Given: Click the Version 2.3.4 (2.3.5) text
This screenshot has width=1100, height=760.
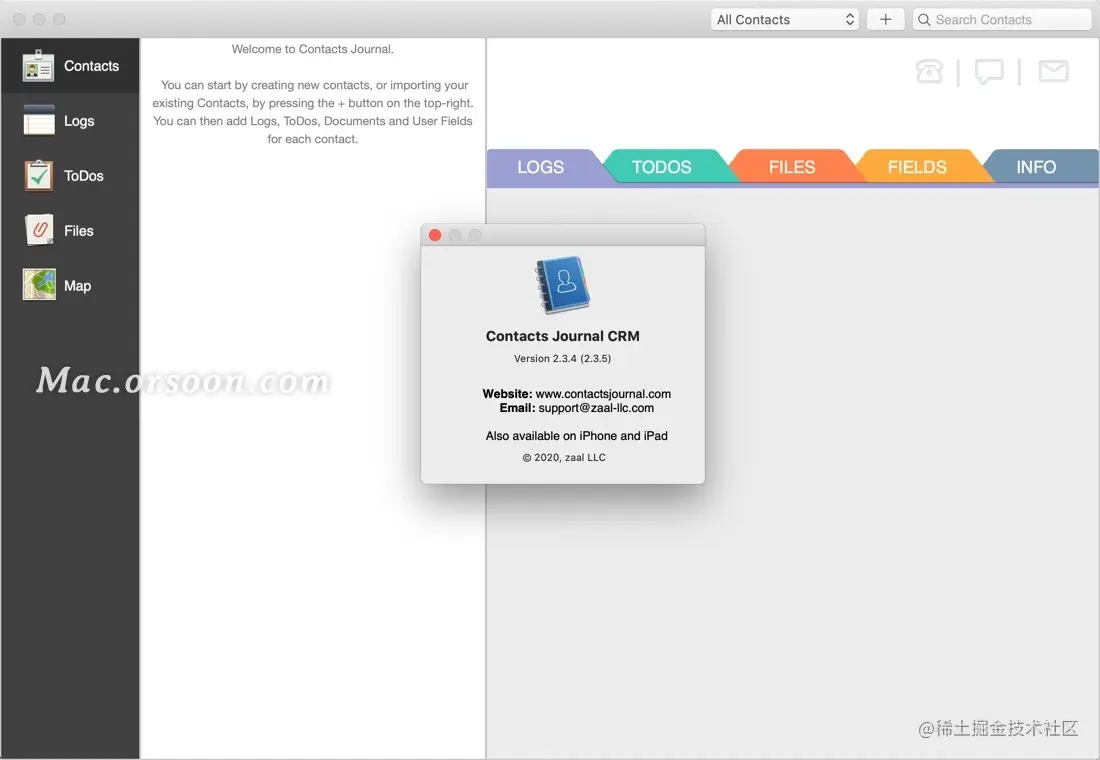Looking at the screenshot, I should (x=563, y=358).
